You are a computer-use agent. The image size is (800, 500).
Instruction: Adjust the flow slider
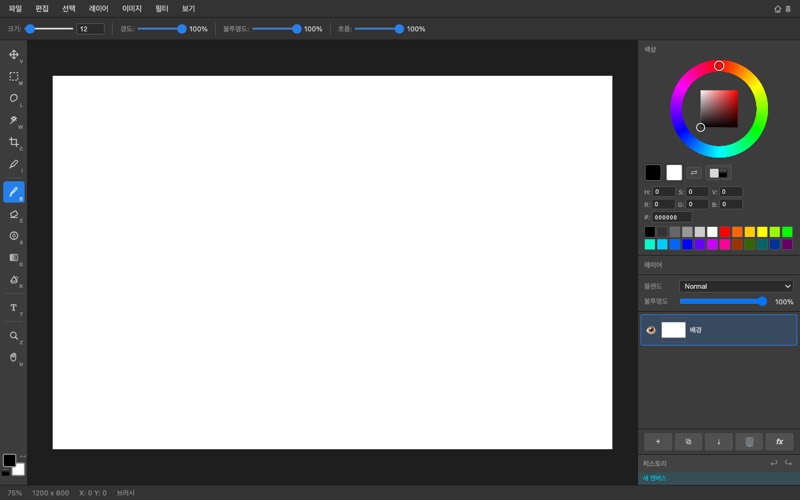click(x=379, y=29)
